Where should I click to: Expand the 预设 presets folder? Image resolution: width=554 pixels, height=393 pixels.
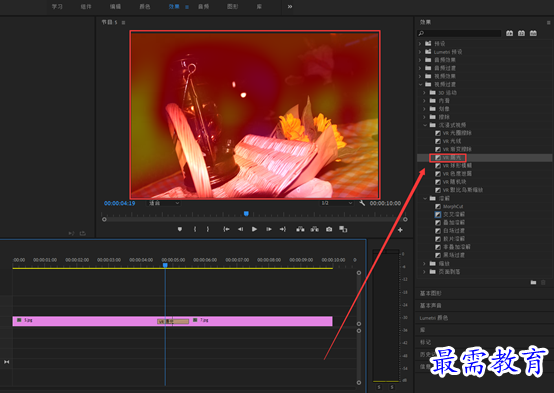(420, 43)
